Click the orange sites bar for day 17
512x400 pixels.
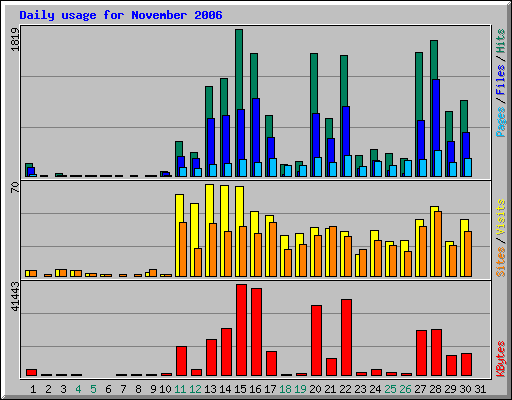click(273, 249)
